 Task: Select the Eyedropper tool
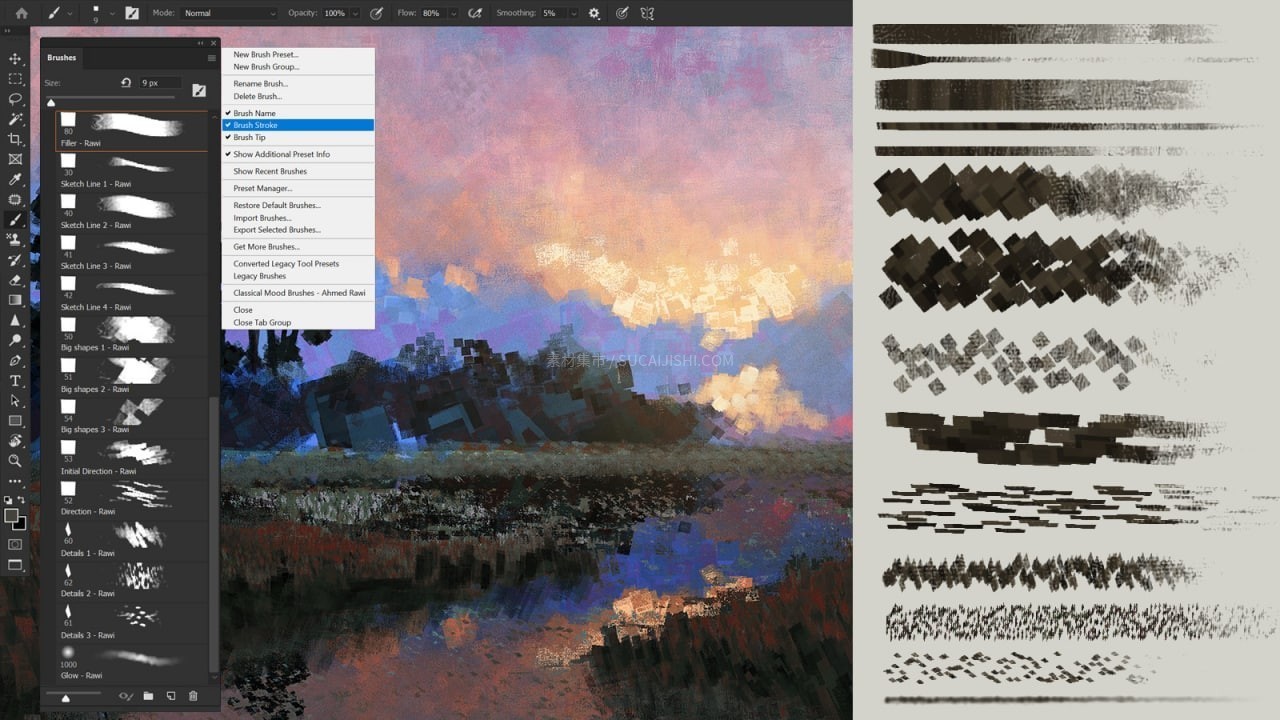coord(15,180)
